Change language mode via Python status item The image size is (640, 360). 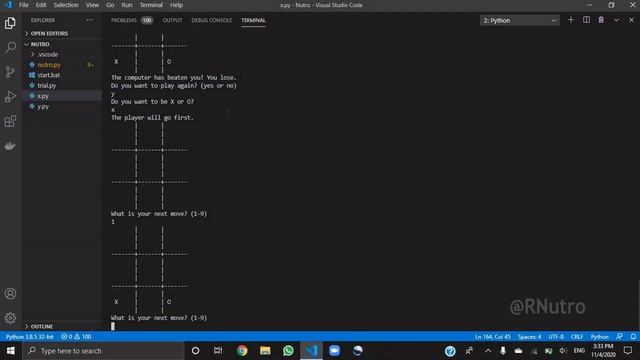click(x=600, y=337)
